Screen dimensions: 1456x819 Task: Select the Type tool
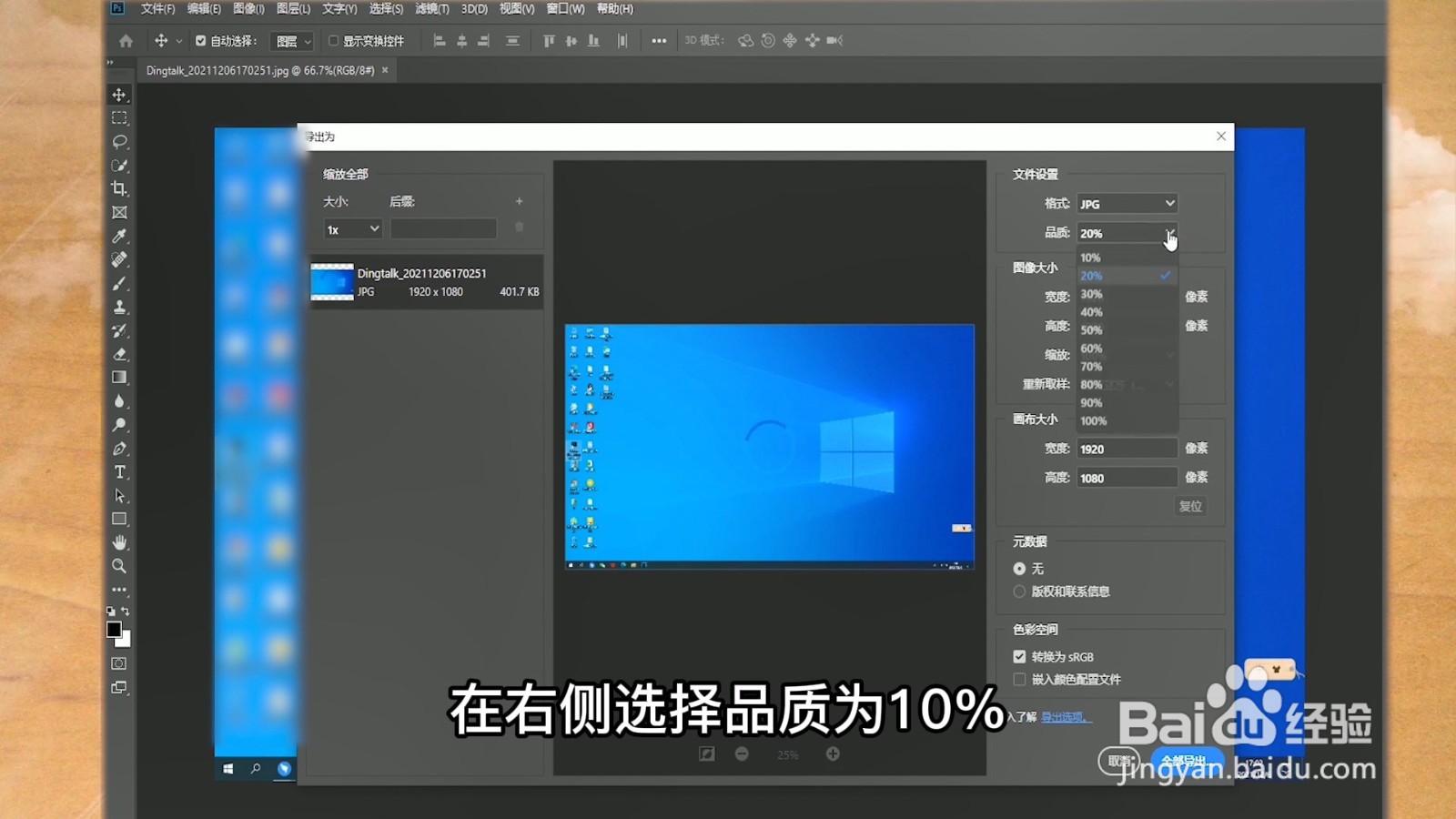point(118,471)
